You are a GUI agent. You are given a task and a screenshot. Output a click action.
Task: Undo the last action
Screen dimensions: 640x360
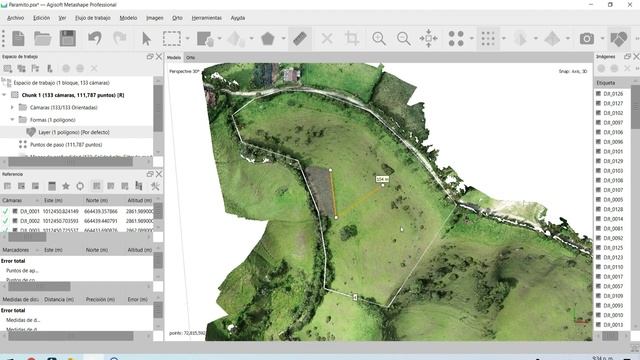coord(95,38)
